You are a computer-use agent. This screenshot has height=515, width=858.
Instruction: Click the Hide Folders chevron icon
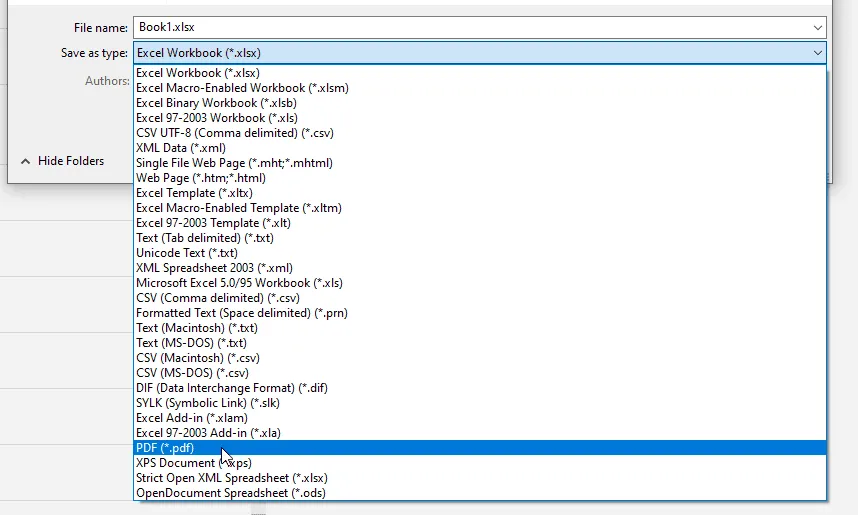click(25, 161)
